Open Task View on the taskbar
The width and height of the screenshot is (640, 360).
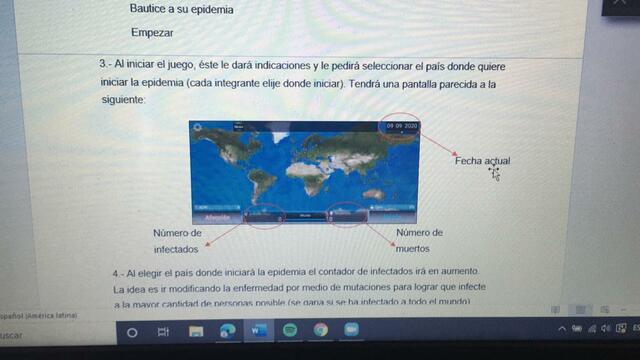coord(163,332)
